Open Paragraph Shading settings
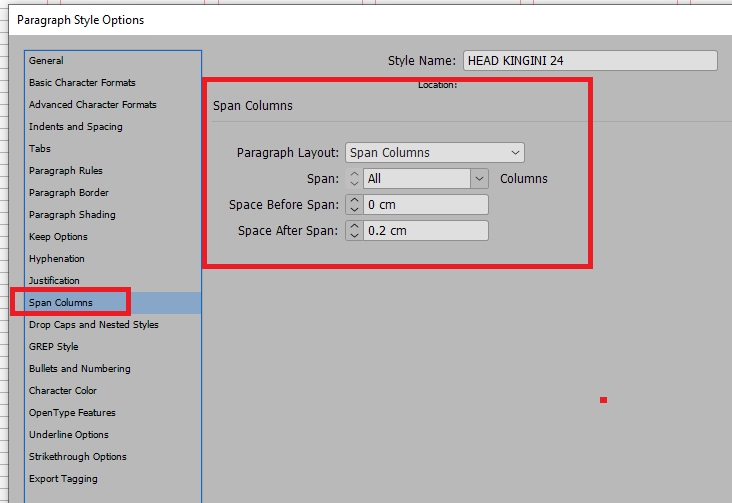 tap(72, 215)
